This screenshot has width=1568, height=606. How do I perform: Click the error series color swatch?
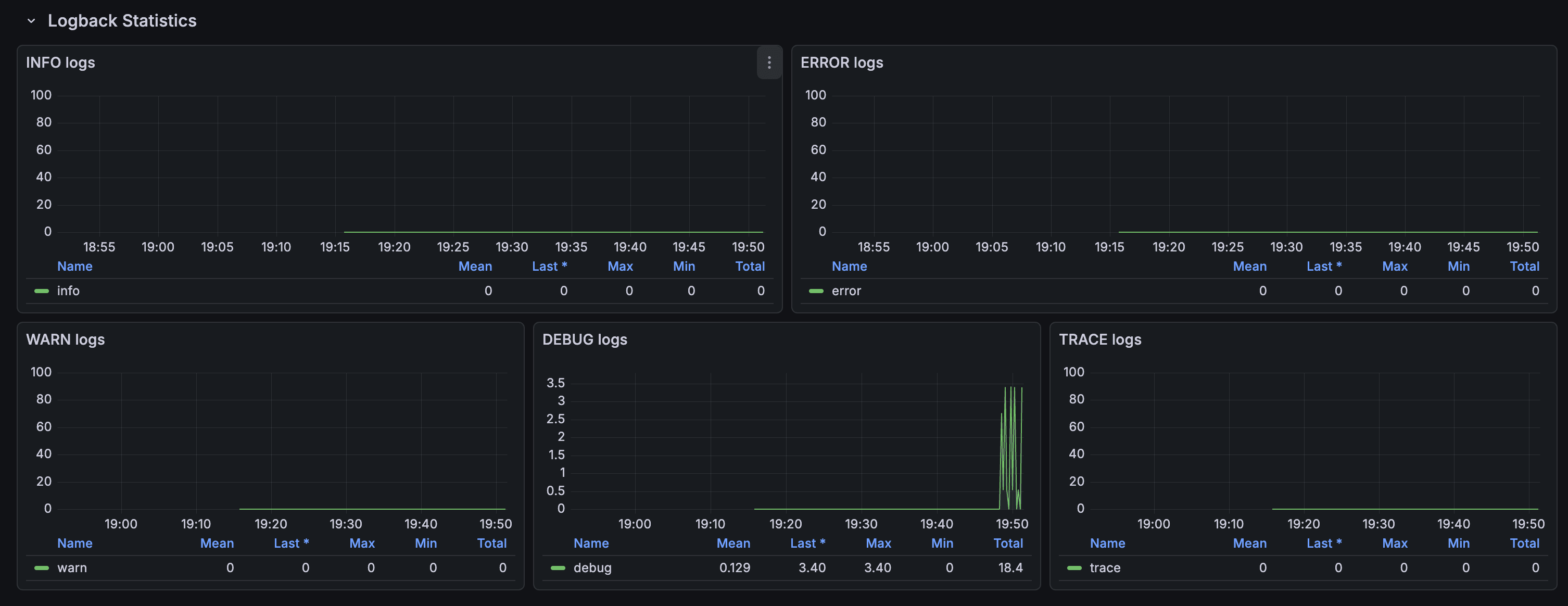click(816, 291)
